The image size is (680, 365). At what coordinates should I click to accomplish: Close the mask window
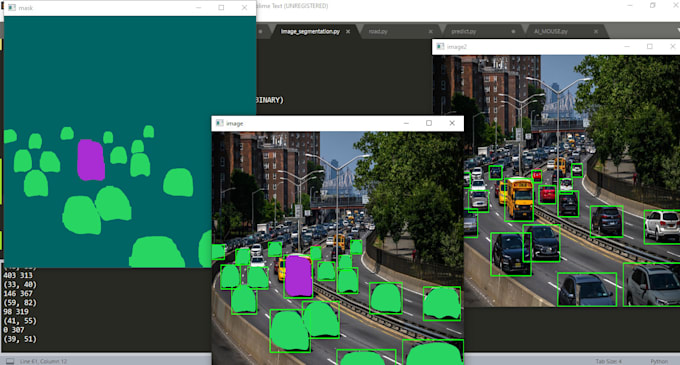pos(244,8)
